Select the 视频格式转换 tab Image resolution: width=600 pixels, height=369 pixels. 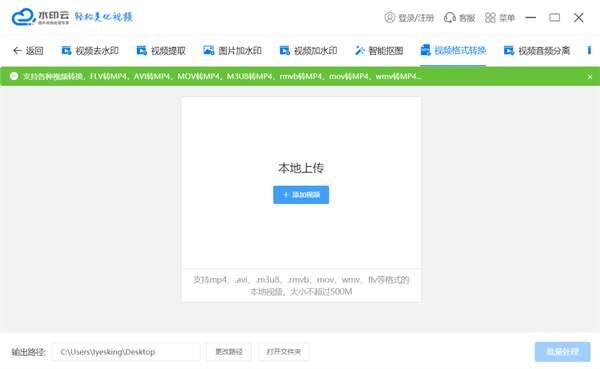[x=453, y=51]
